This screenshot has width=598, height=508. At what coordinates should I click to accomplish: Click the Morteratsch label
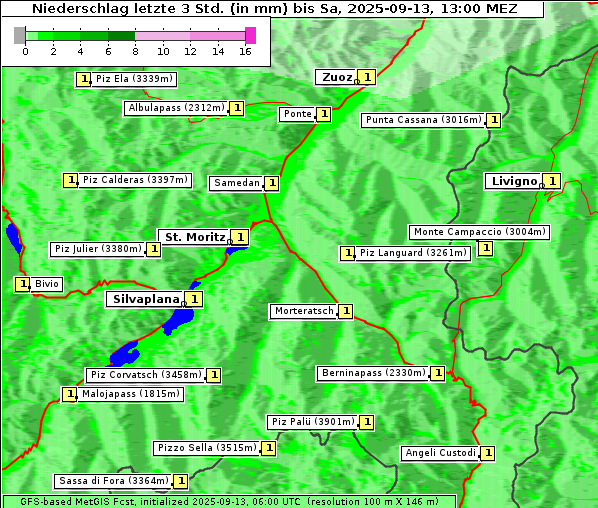coord(304,311)
